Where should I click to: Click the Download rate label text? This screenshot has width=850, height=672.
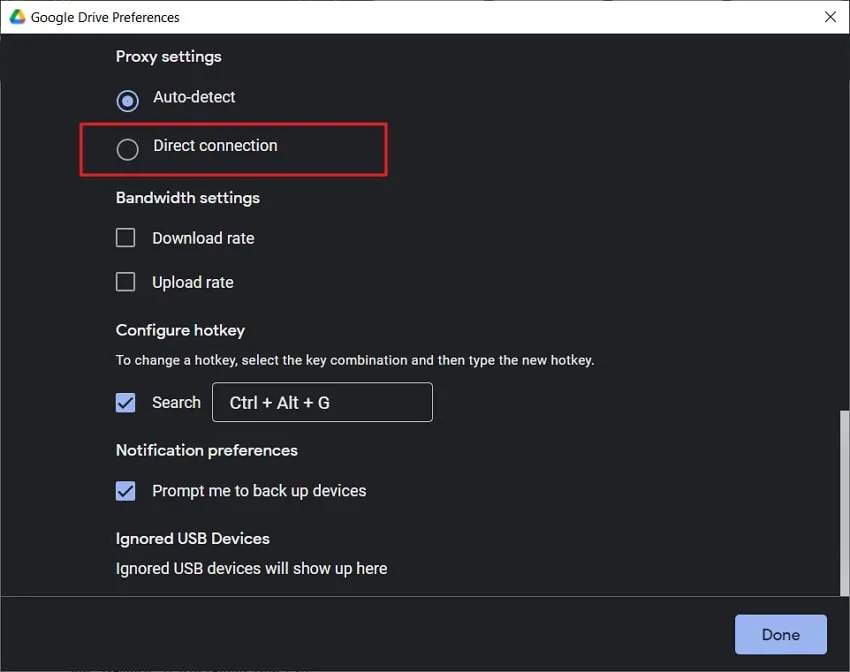[203, 238]
